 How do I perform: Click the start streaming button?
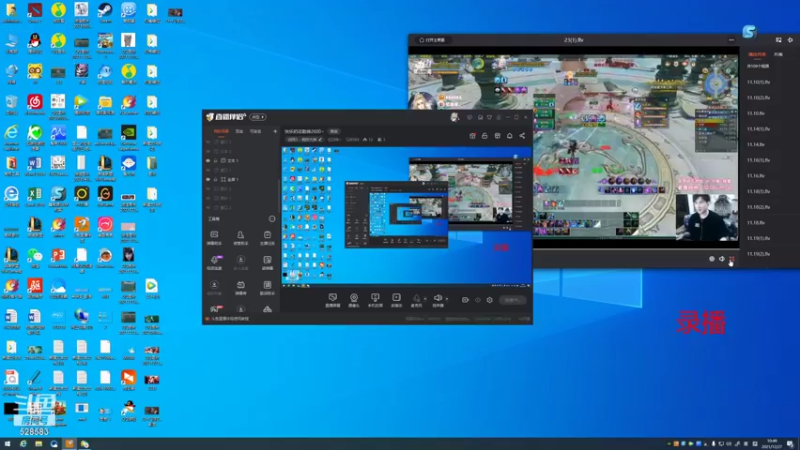(x=513, y=300)
